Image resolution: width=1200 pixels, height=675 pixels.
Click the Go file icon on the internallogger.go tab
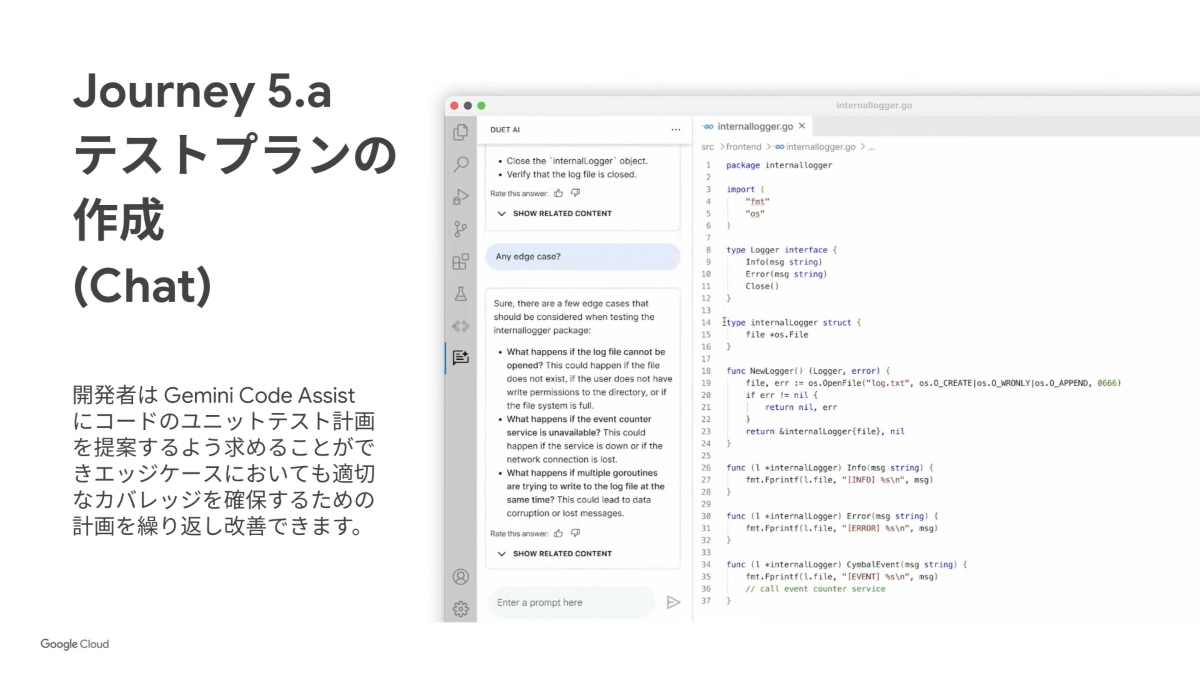pos(708,127)
